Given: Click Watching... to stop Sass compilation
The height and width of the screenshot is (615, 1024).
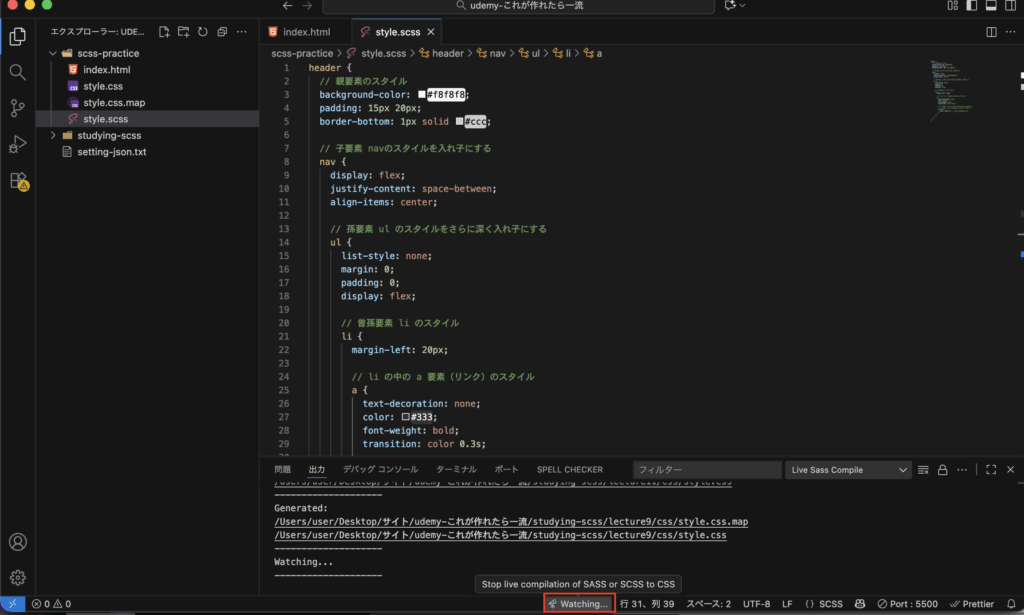Looking at the screenshot, I should click(x=578, y=604).
